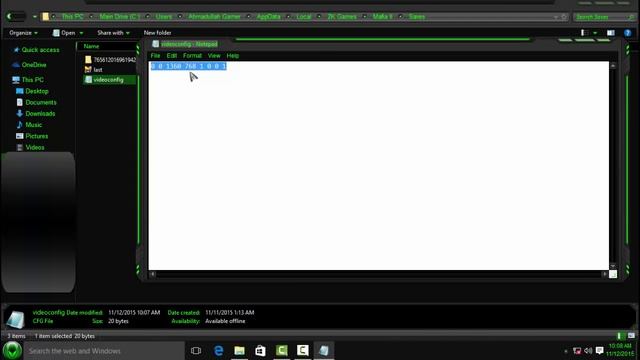Open the Notepad View menu
The height and width of the screenshot is (360, 640).
tap(214, 56)
